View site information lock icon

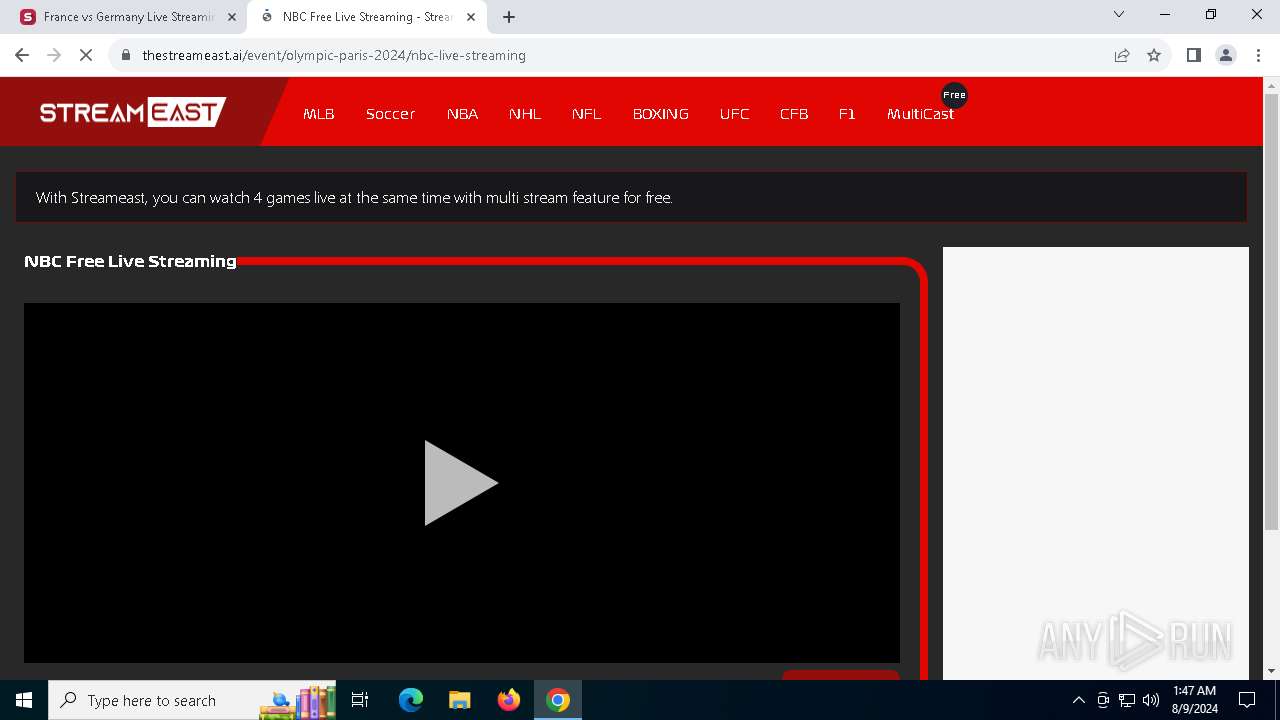click(x=126, y=55)
